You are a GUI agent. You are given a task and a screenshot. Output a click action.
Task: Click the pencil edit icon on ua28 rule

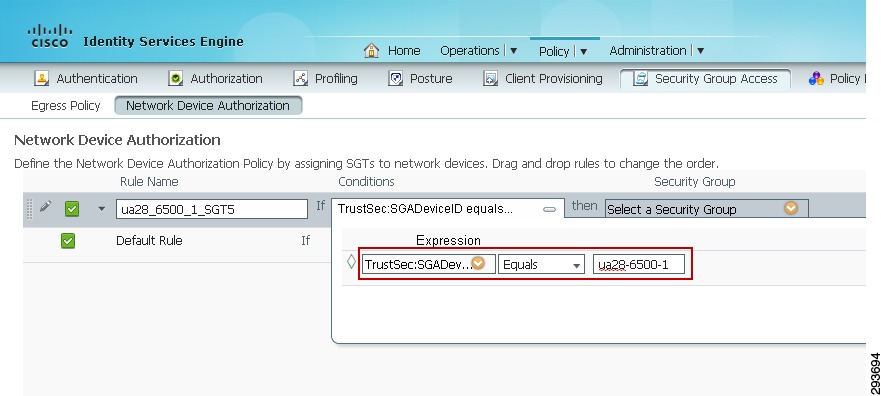click(46, 207)
